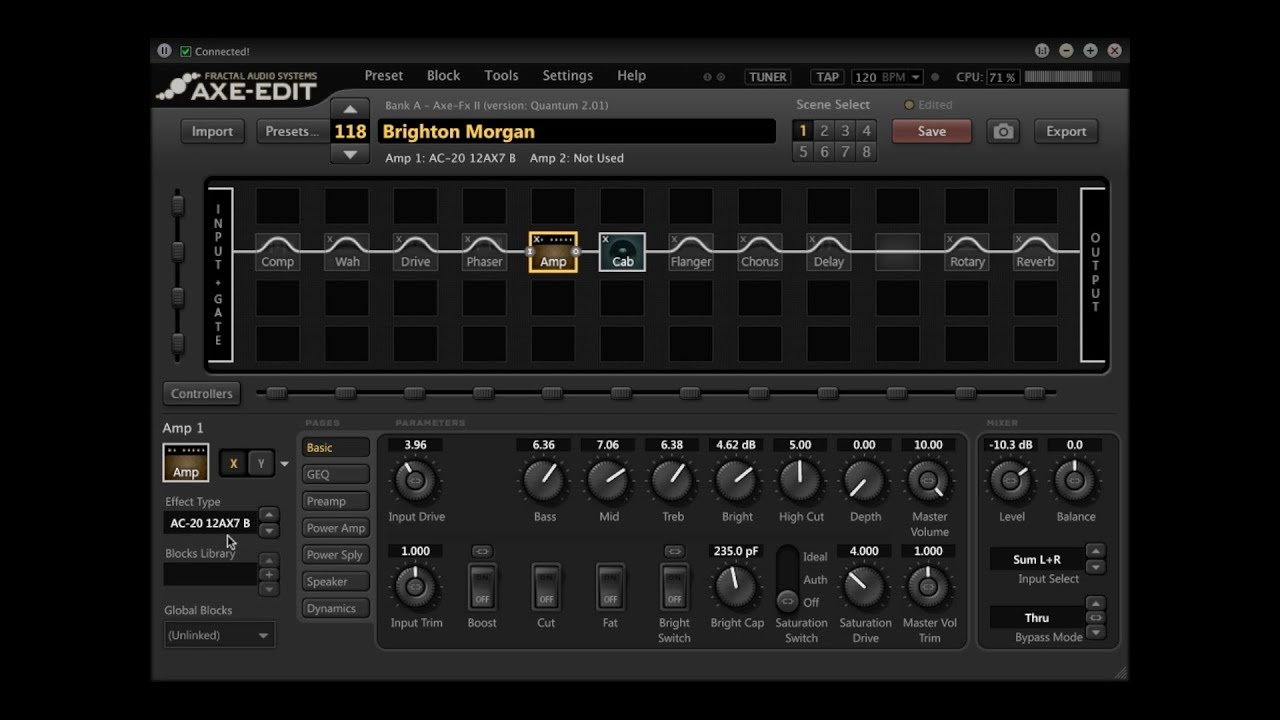Image resolution: width=1280 pixels, height=720 pixels.
Task: Click Input Select down arrow
Action: pyautogui.click(x=1095, y=566)
